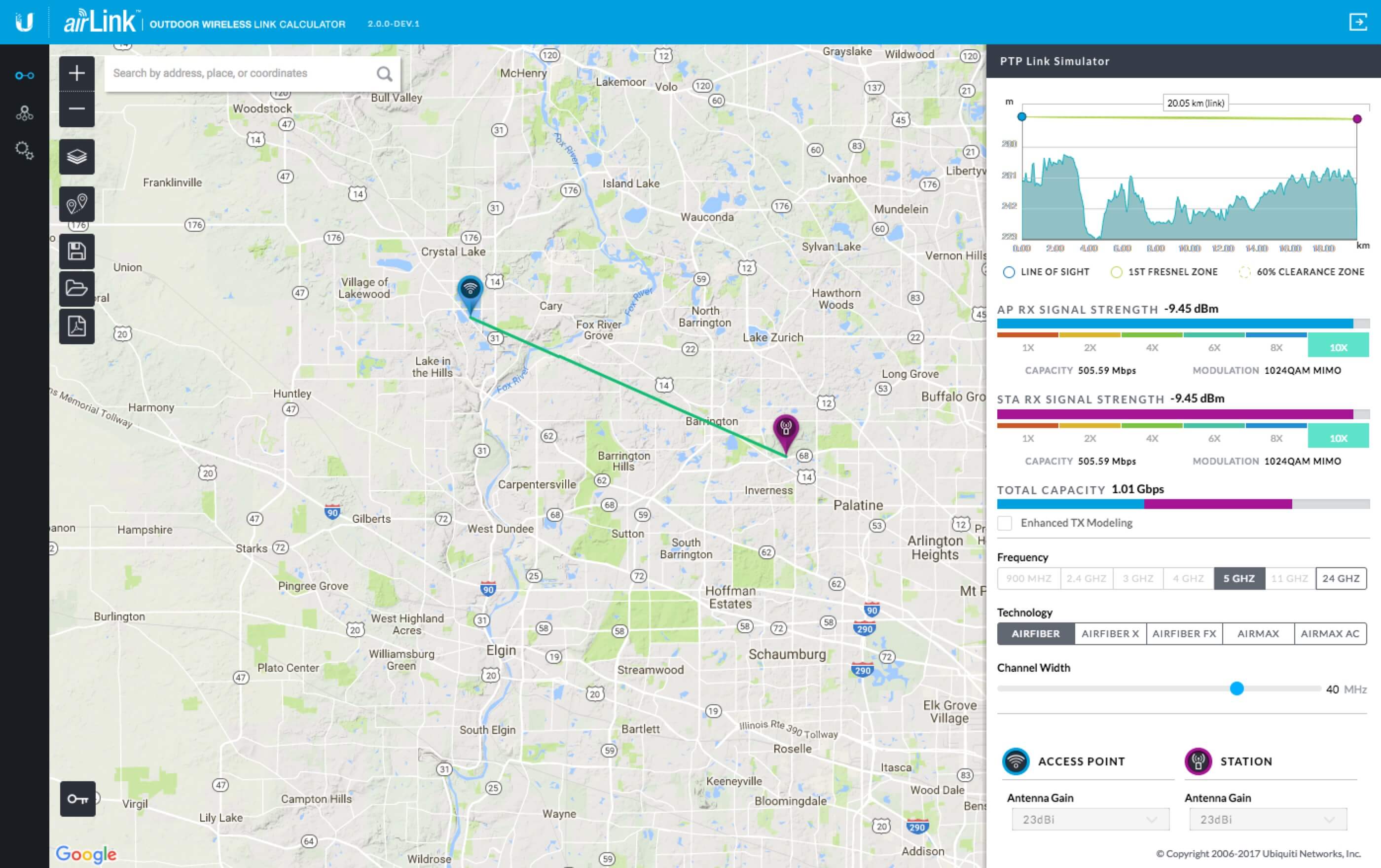
Task: Click the place markers pin icon
Action: (x=77, y=204)
